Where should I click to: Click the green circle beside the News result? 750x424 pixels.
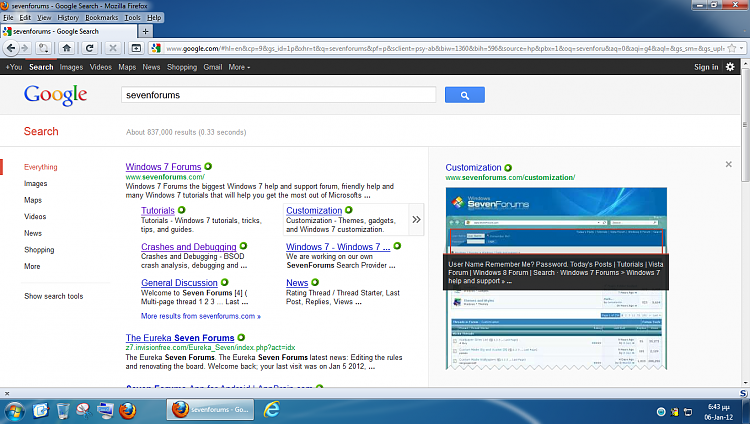click(315, 282)
